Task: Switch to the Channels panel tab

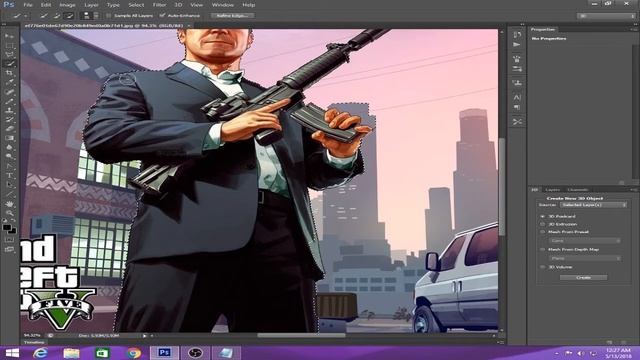Action: pos(578,190)
